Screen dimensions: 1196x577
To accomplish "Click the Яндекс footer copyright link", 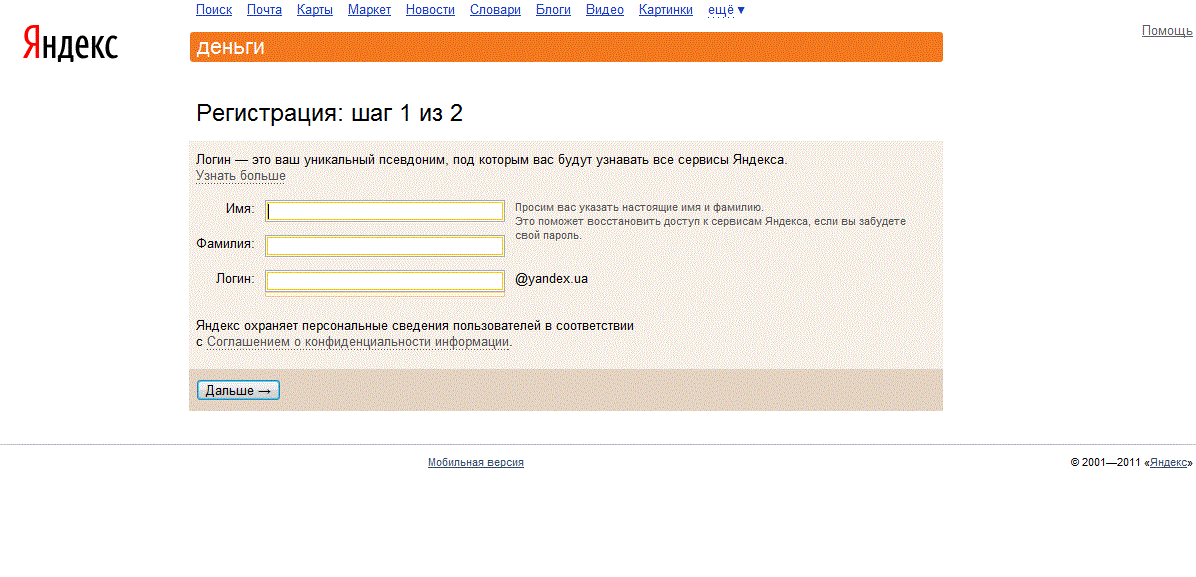I will click(1168, 463).
